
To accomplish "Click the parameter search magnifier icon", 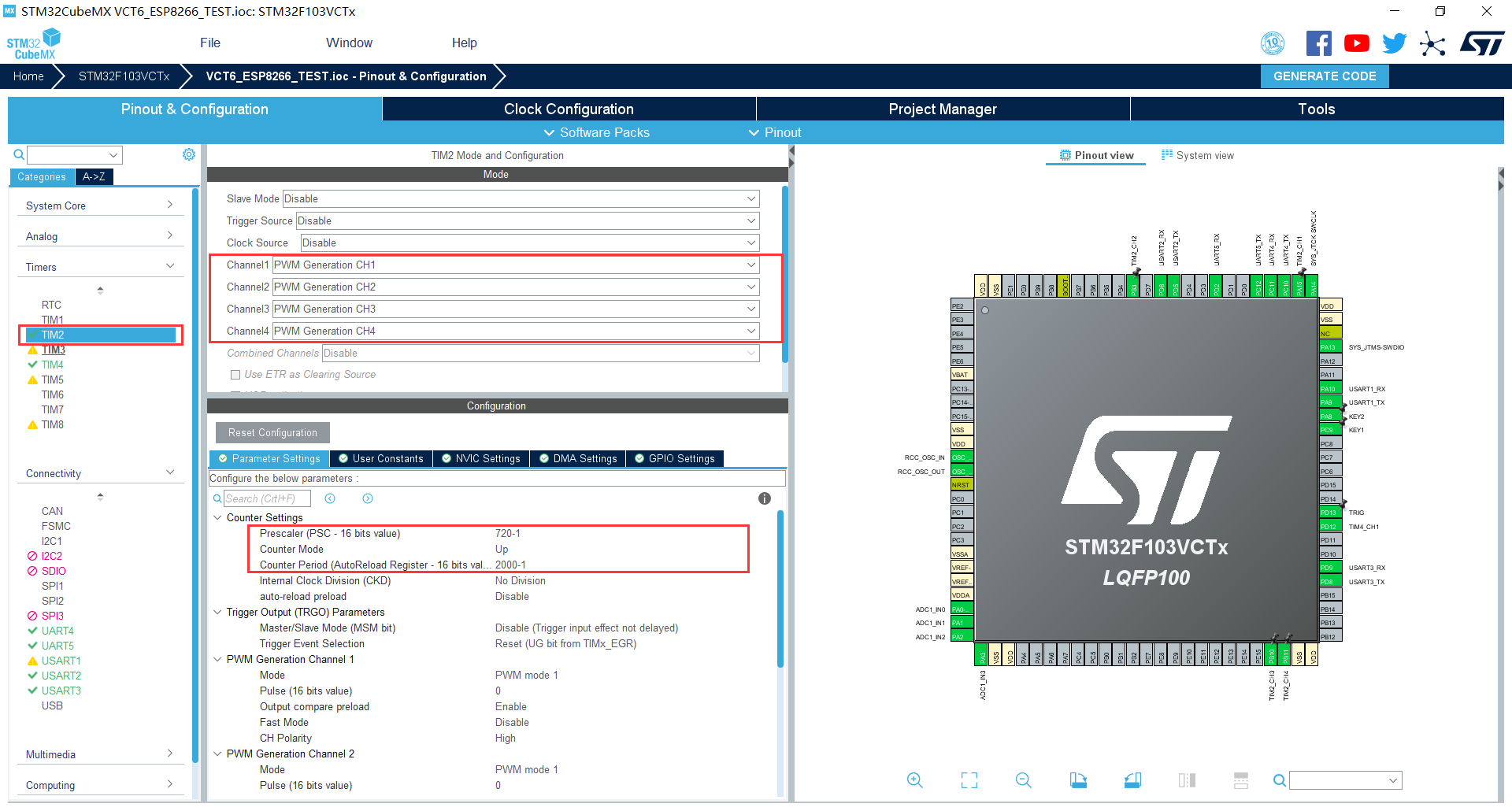I will tap(217, 498).
